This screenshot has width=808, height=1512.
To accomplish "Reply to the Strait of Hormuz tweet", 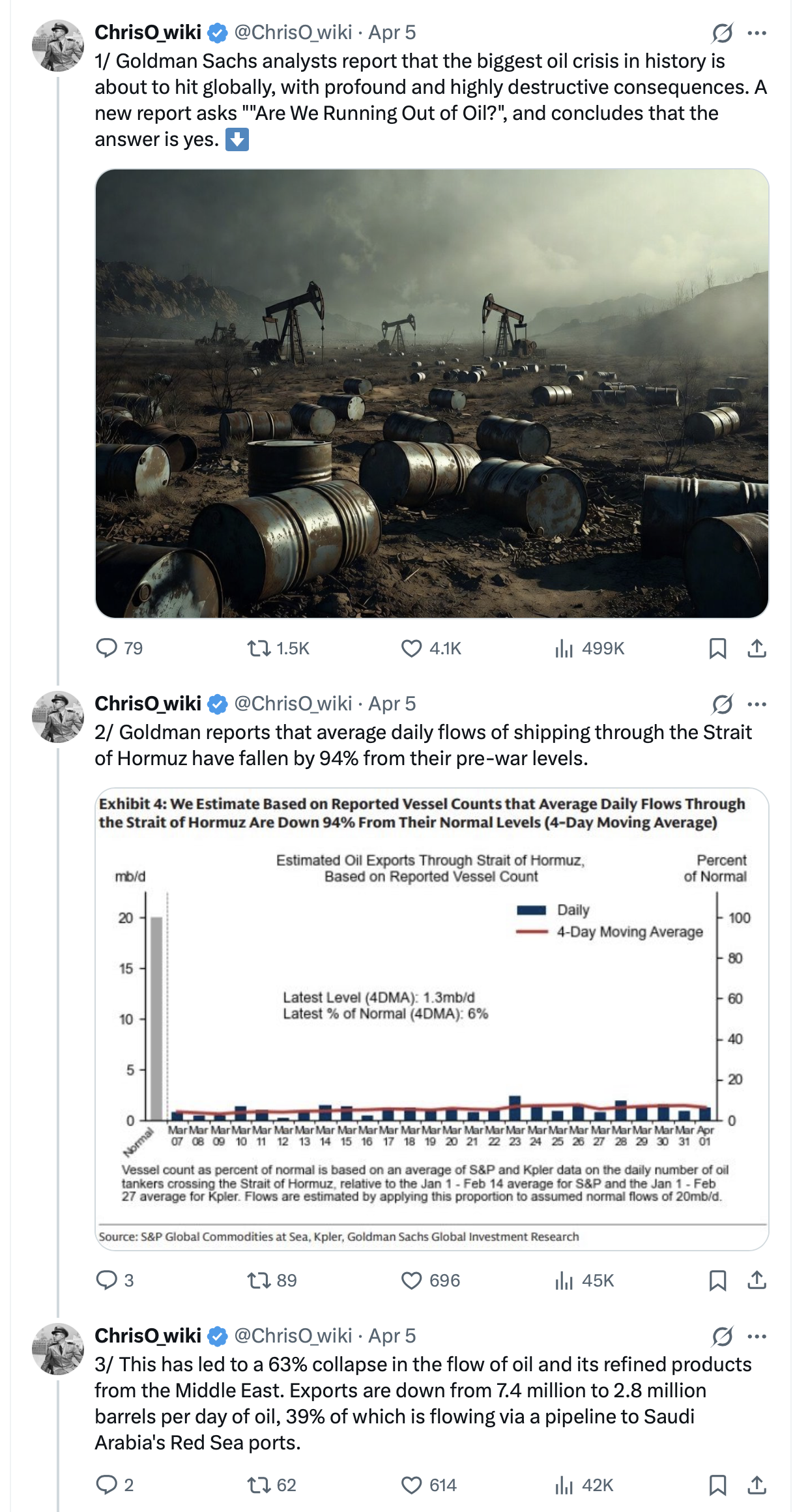I will pos(106,1280).
